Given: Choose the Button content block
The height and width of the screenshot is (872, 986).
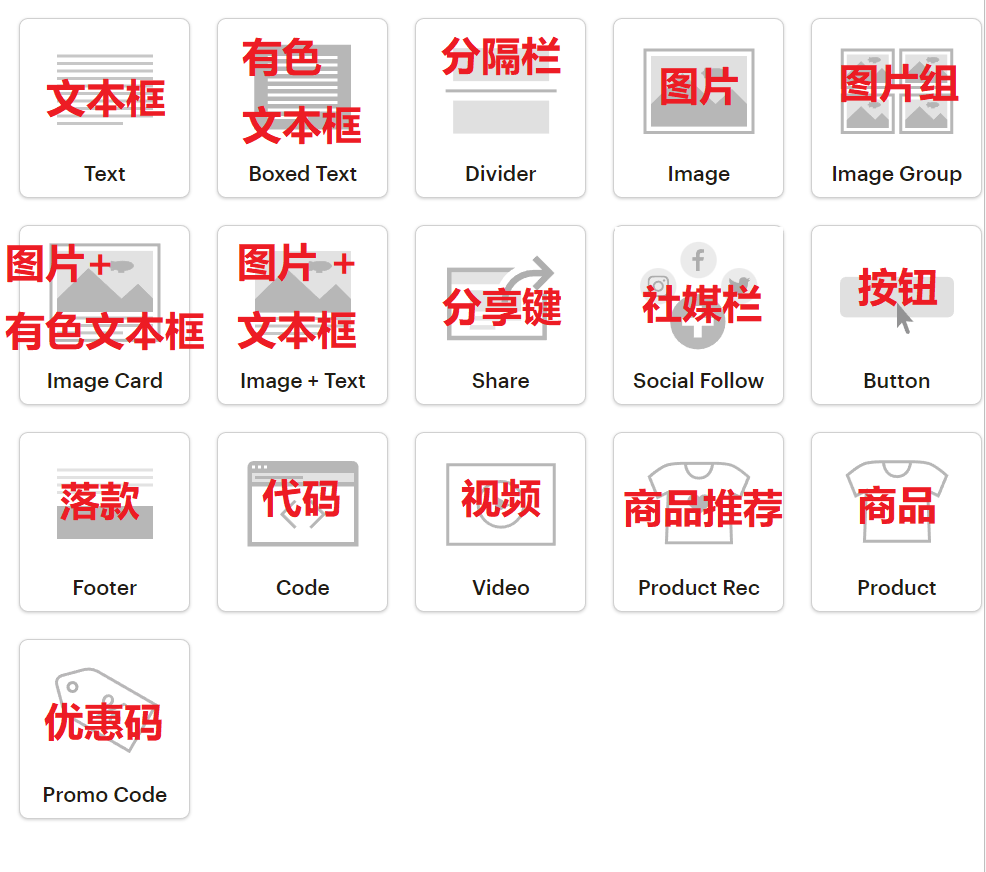Looking at the screenshot, I should (895, 312).
